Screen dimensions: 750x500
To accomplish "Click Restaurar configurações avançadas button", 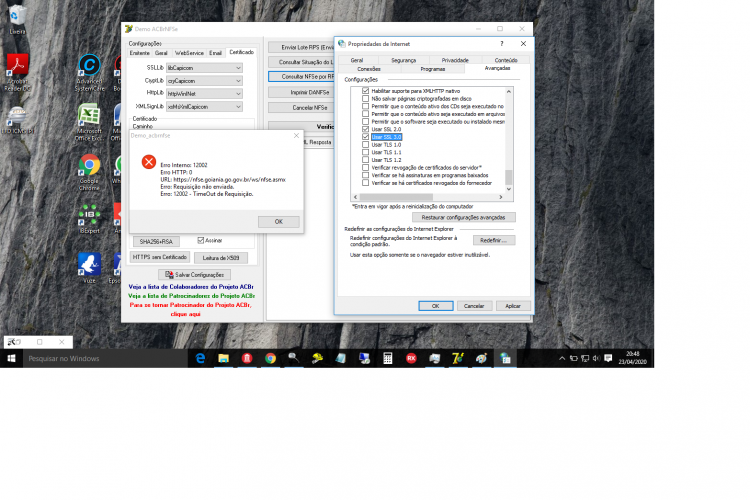I will coord(463,217).
